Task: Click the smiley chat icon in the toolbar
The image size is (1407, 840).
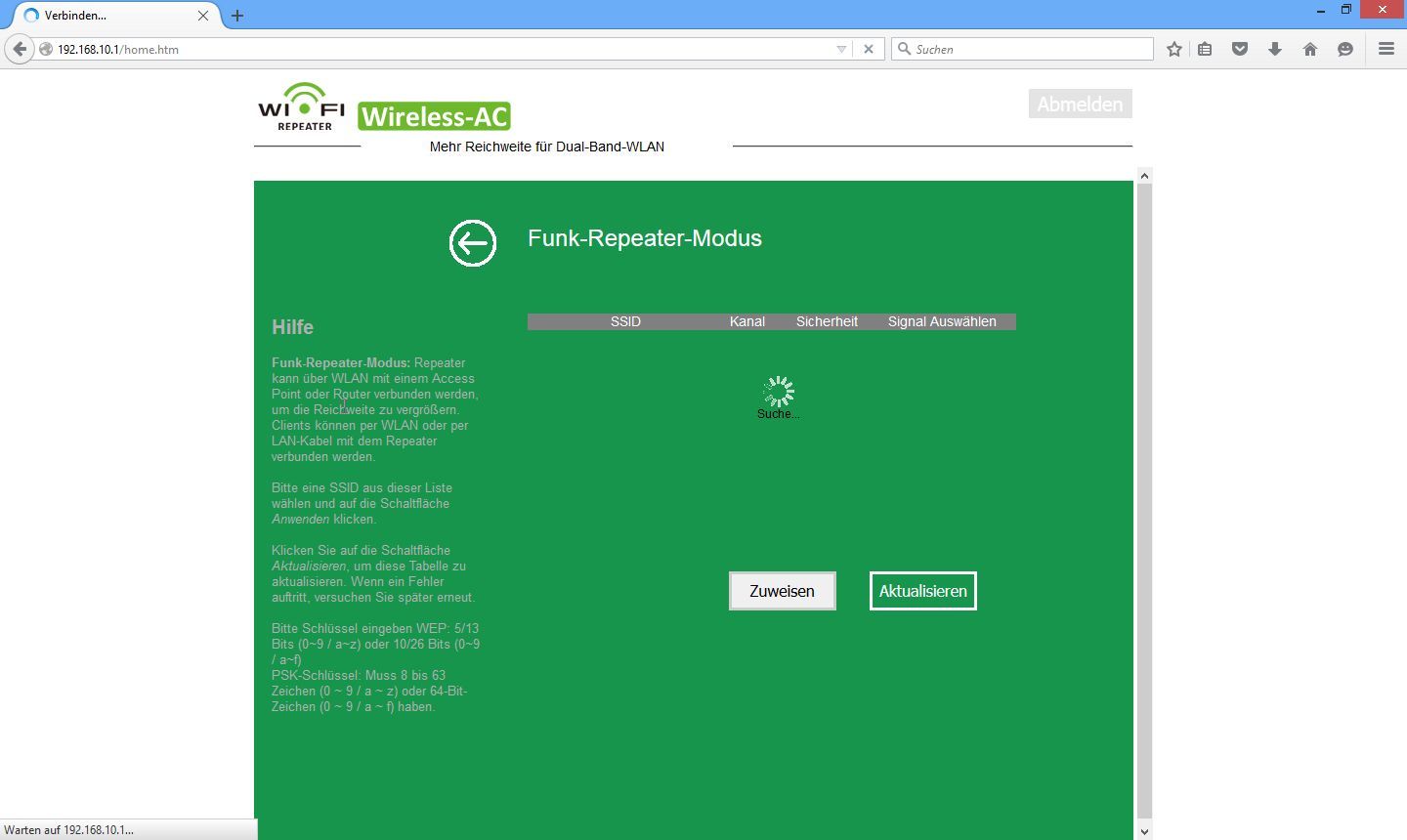Action: (1345, 49)
